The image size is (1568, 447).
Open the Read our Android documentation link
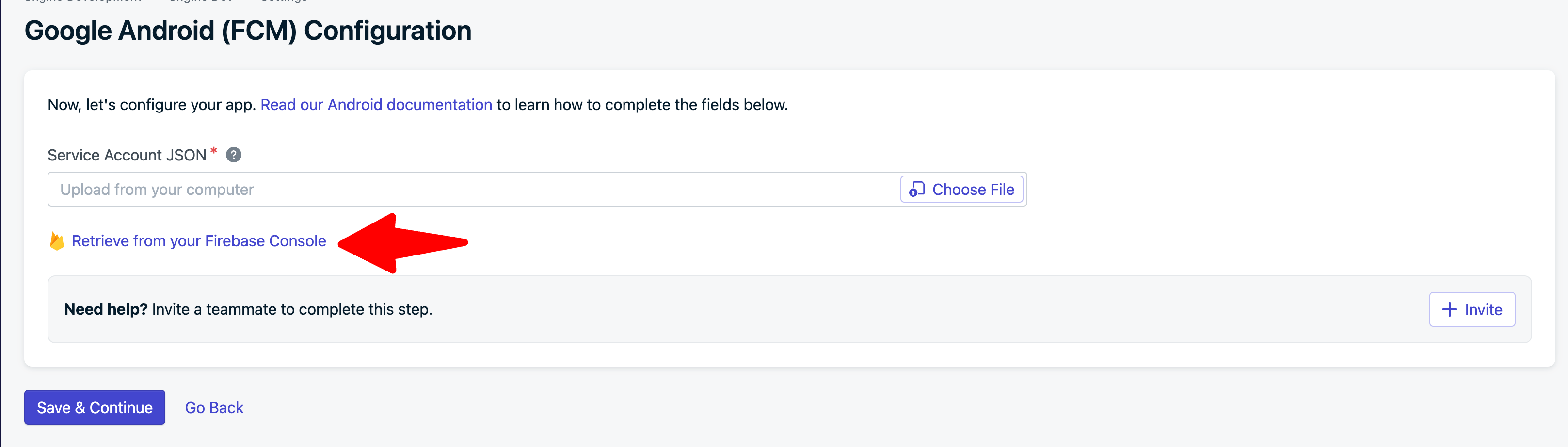(376, 105)
